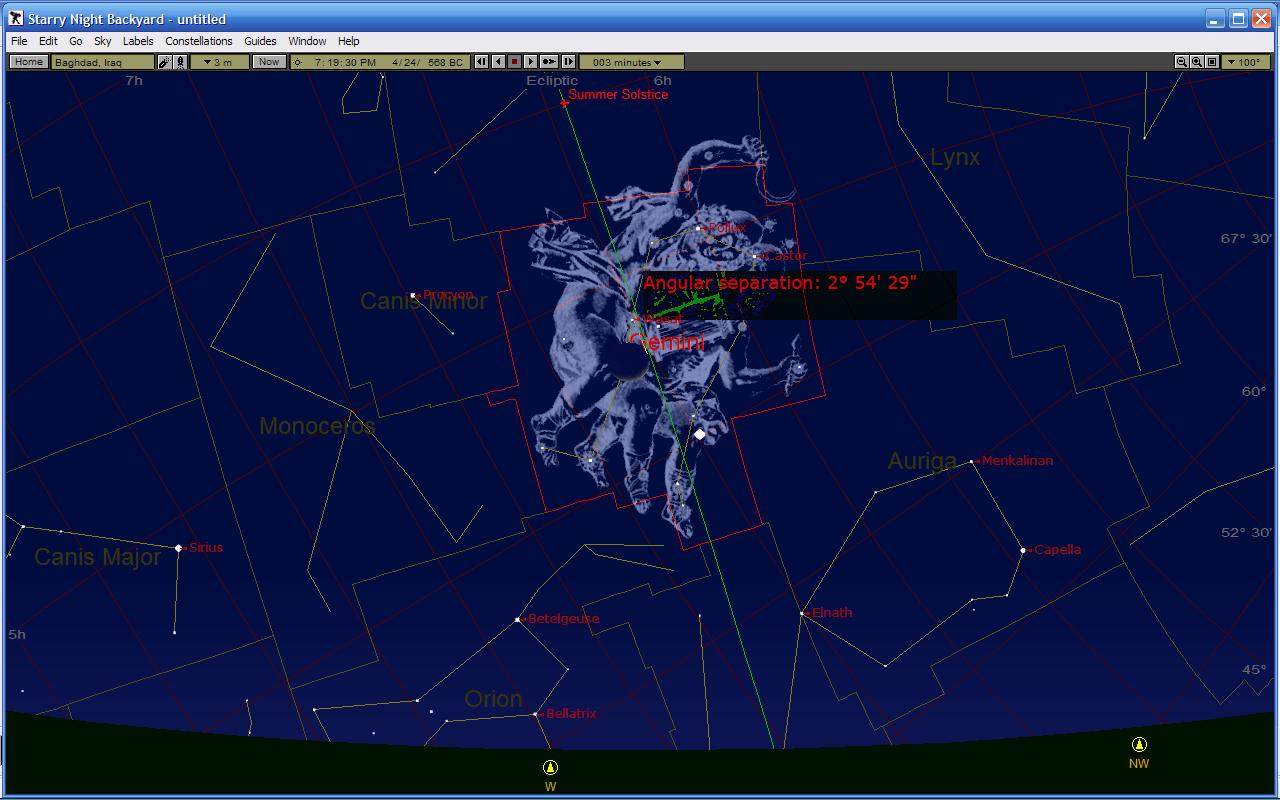1280x800 pixels.
Task: Click the white diamond planet marker in Gemini
Action: (700, 434)
